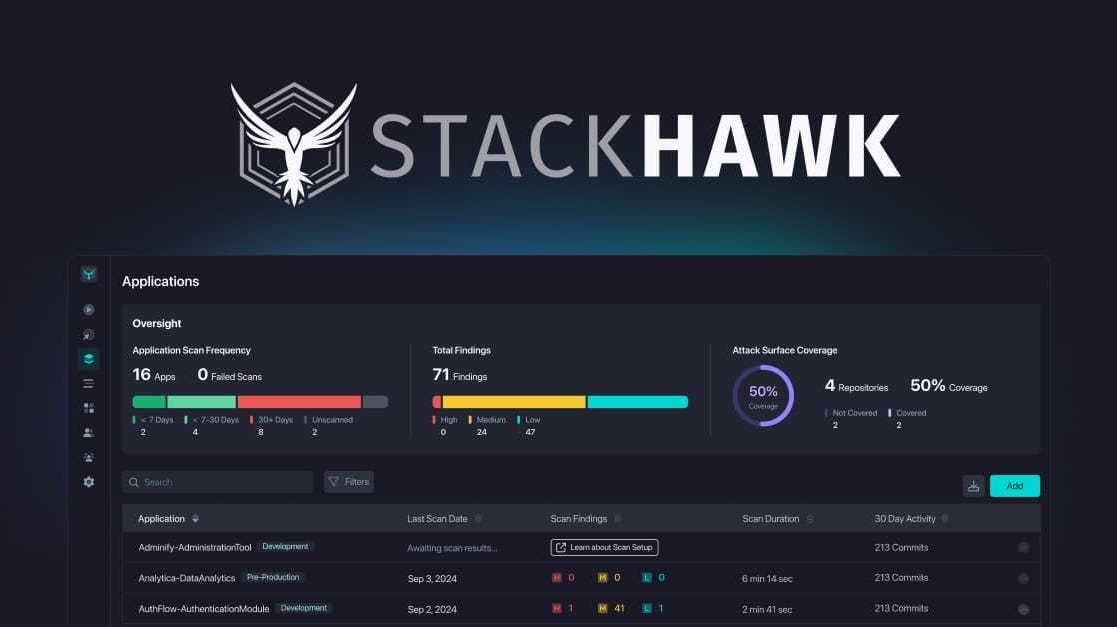This screenshot has width=1117, height=627.
Task: Click the '0 Failed Scans' count
Action: point(229,375)
